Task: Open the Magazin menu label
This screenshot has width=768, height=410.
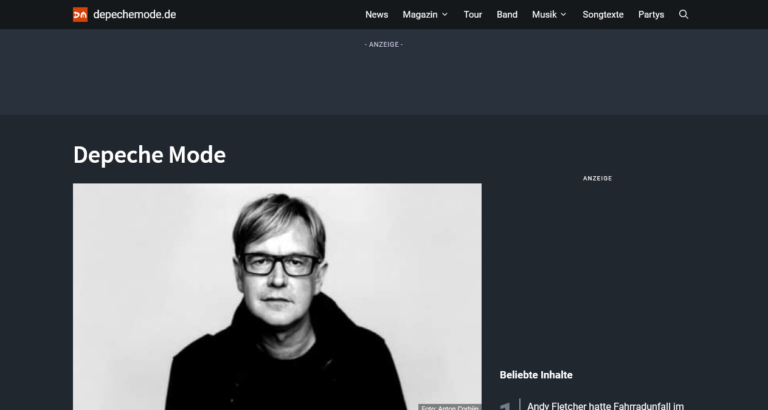Action: 420,15
